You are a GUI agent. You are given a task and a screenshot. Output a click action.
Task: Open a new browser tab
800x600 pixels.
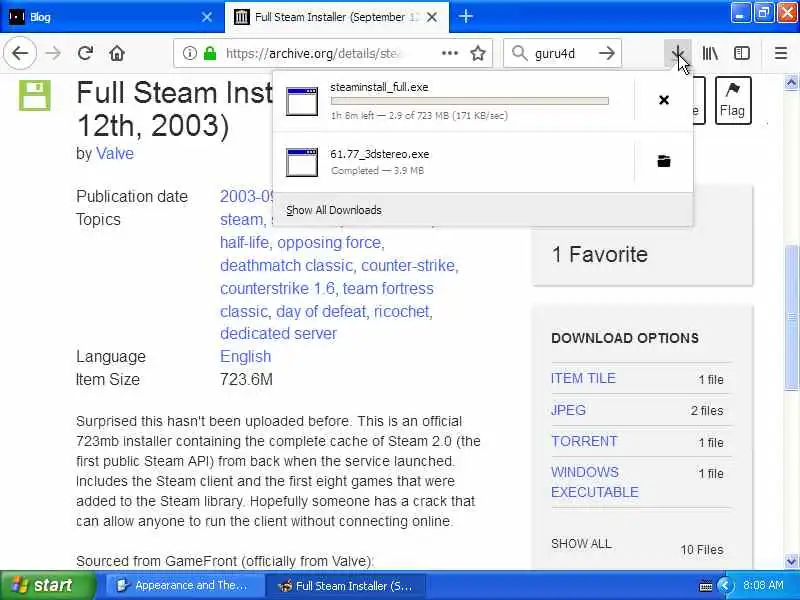pyautogui.click(x=465, y=16)
